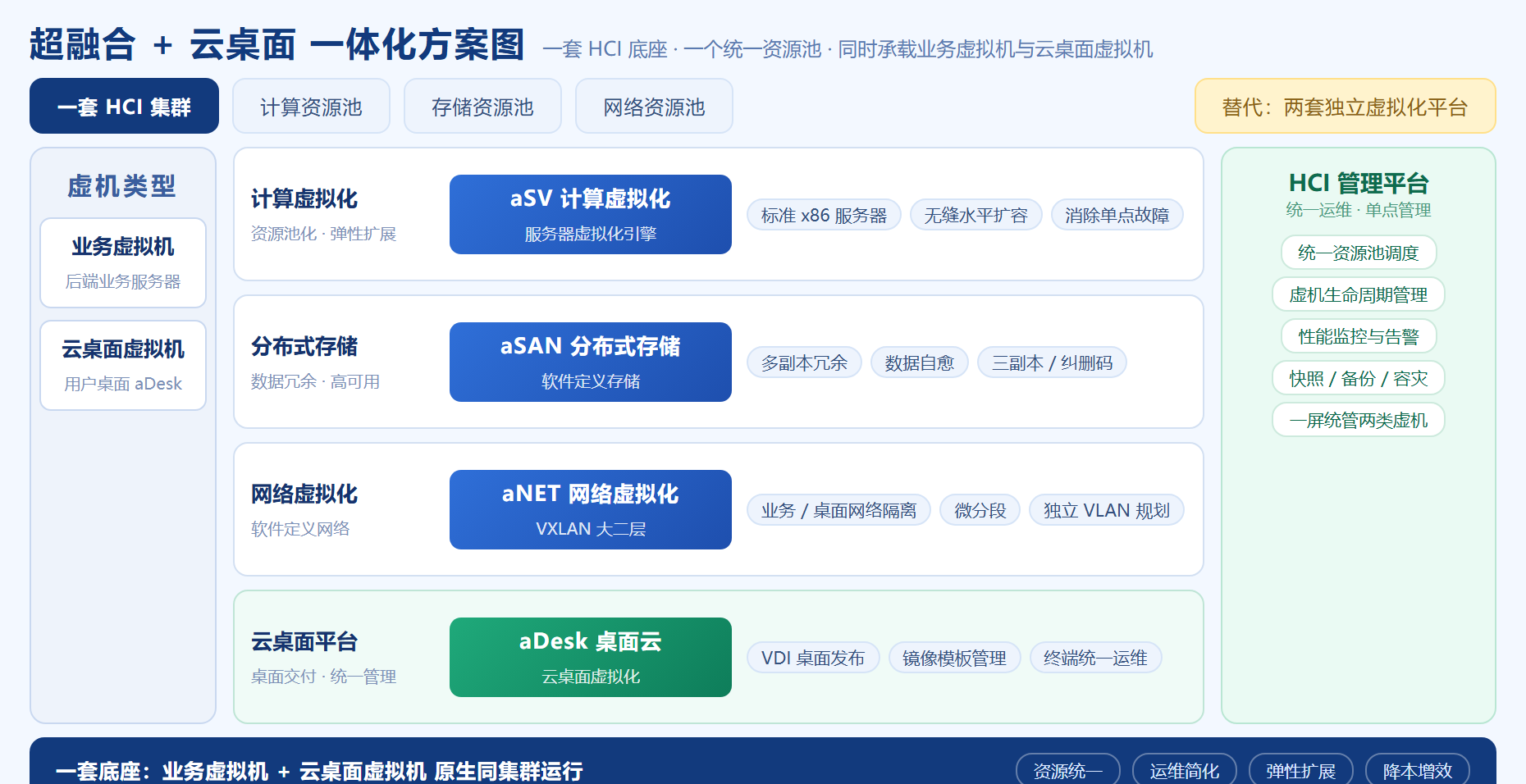Viewport: 1526px width, 784px height.
Task: Click the 分布式存储 row title
Action: (x=304, y=346)
